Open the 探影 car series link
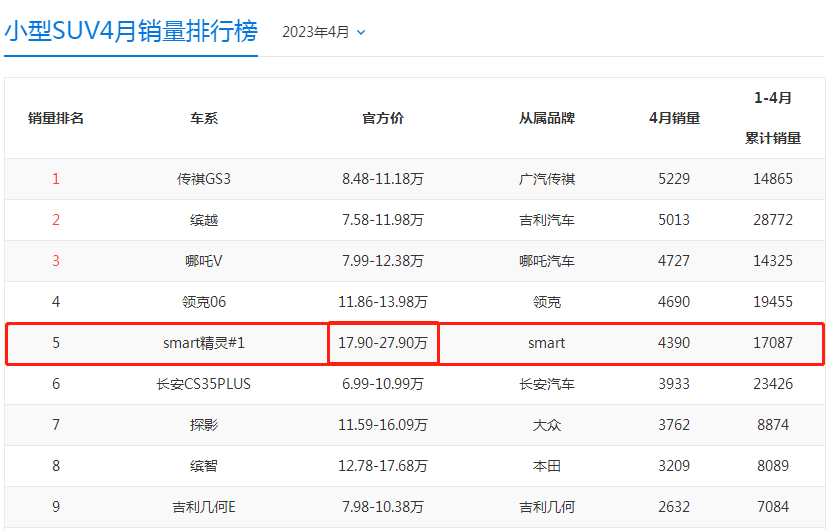Screen dimensions: 830x530 [204, 425]
